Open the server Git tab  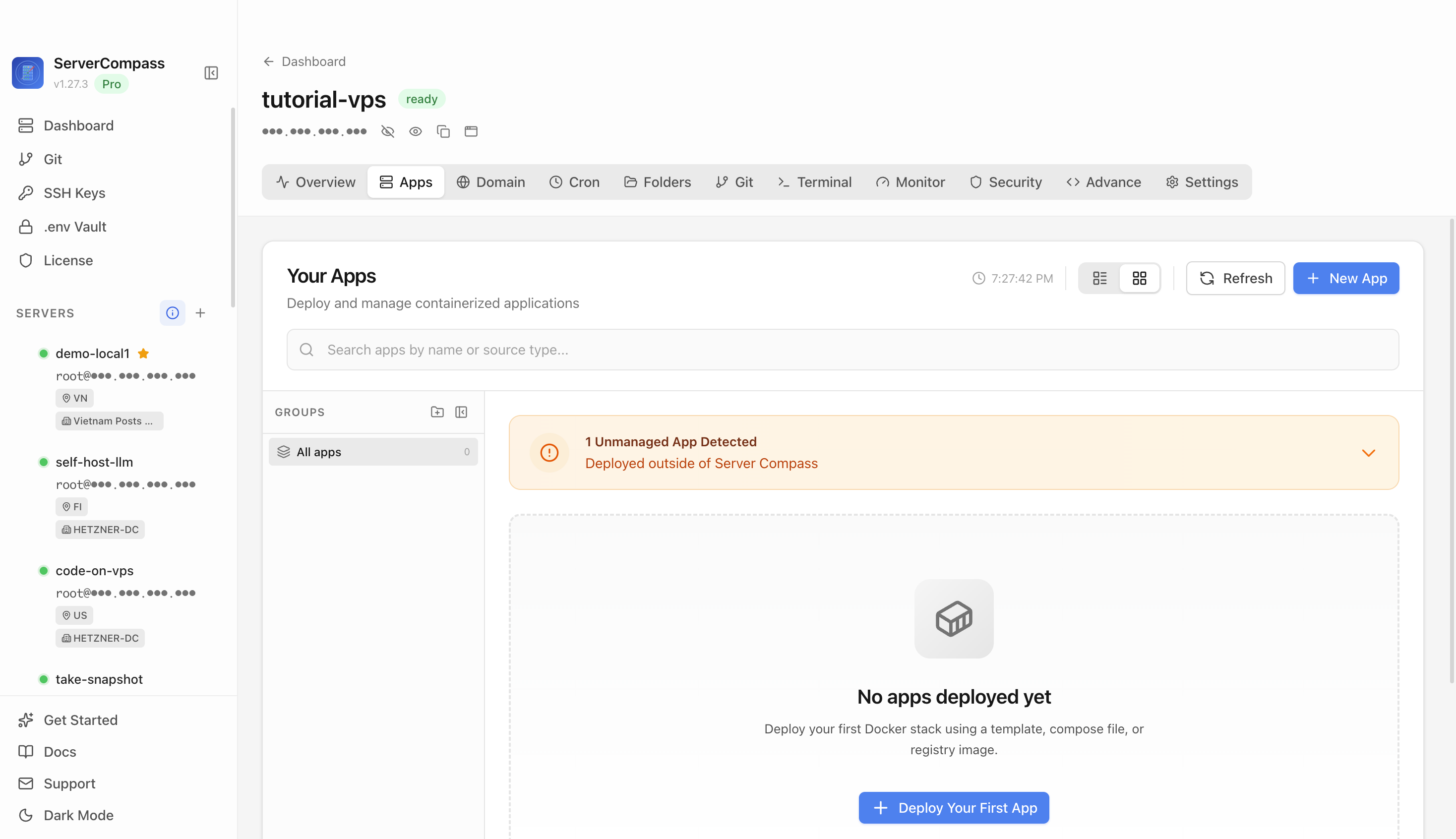click(734, 182)
